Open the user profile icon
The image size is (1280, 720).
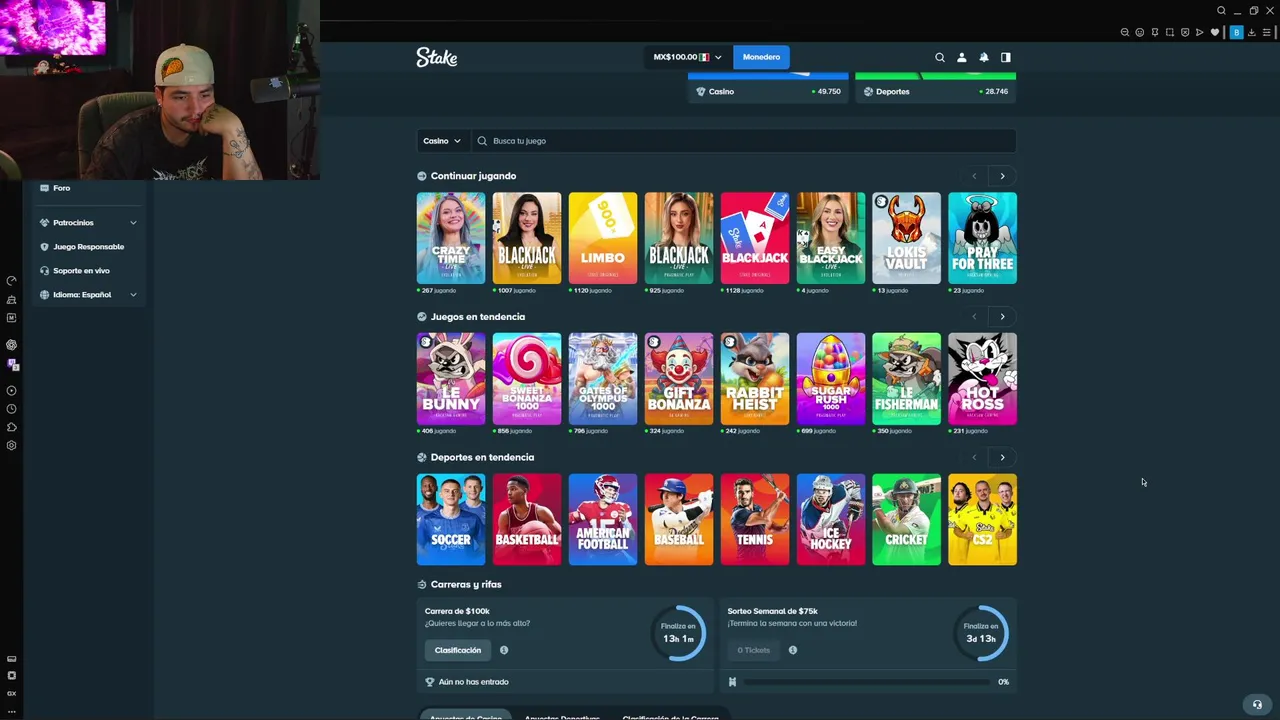point(962,57)
